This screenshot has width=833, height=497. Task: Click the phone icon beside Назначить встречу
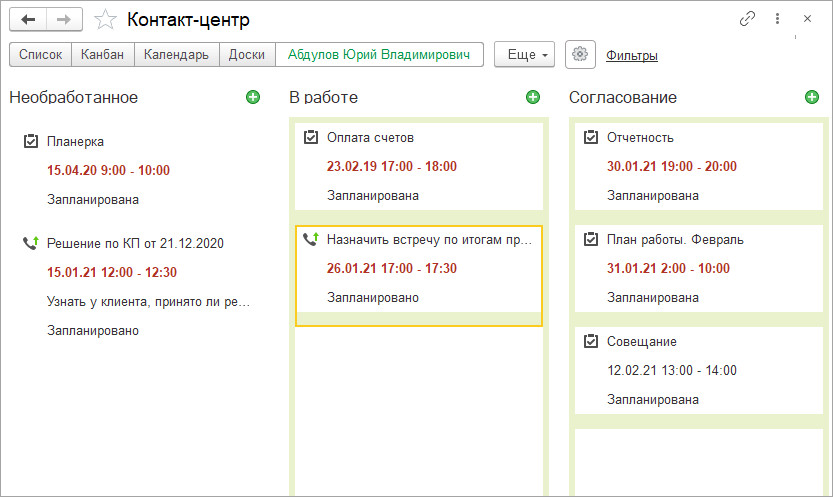(x=311, y=239)
